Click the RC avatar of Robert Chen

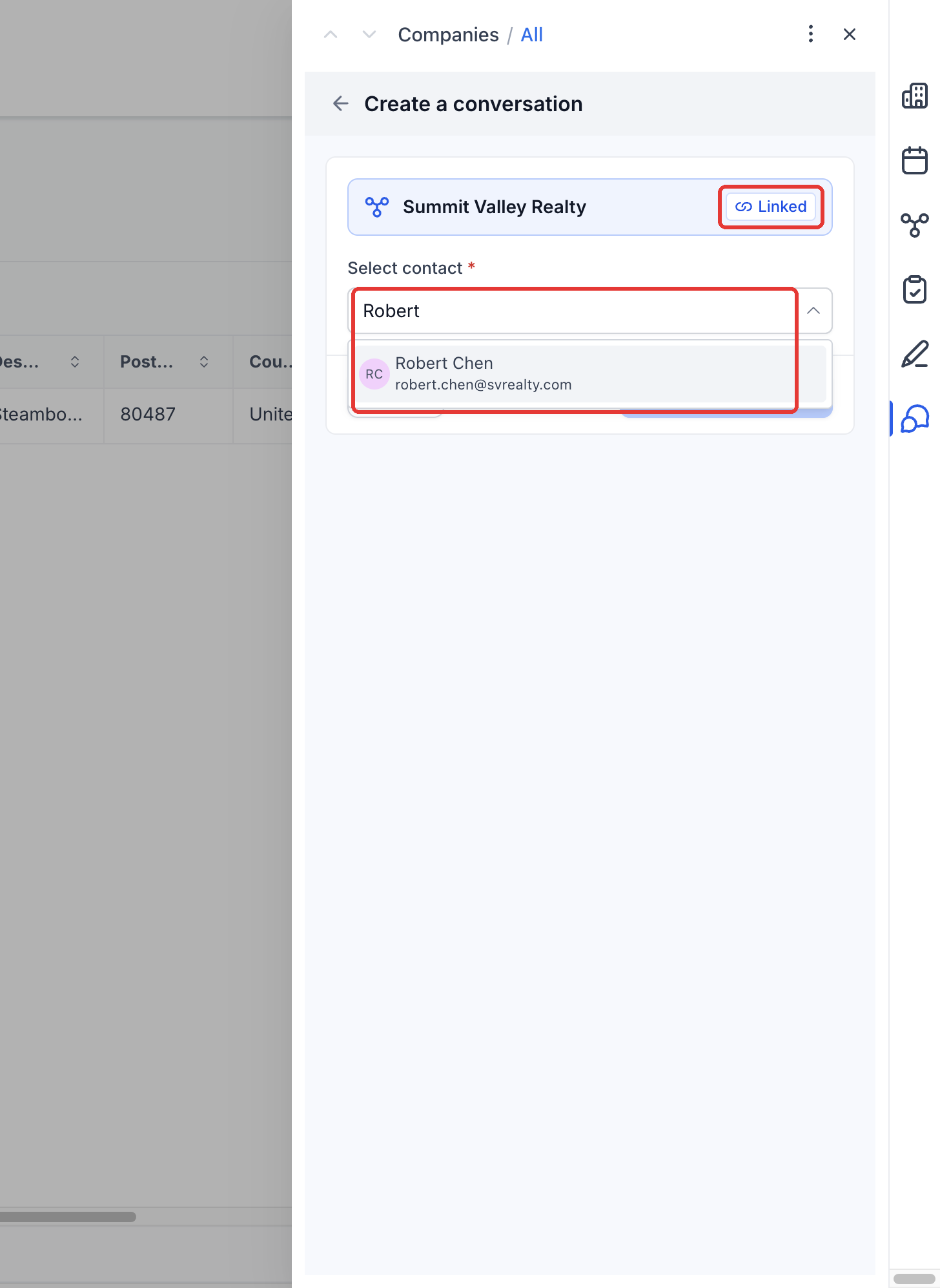coord(374,374)
